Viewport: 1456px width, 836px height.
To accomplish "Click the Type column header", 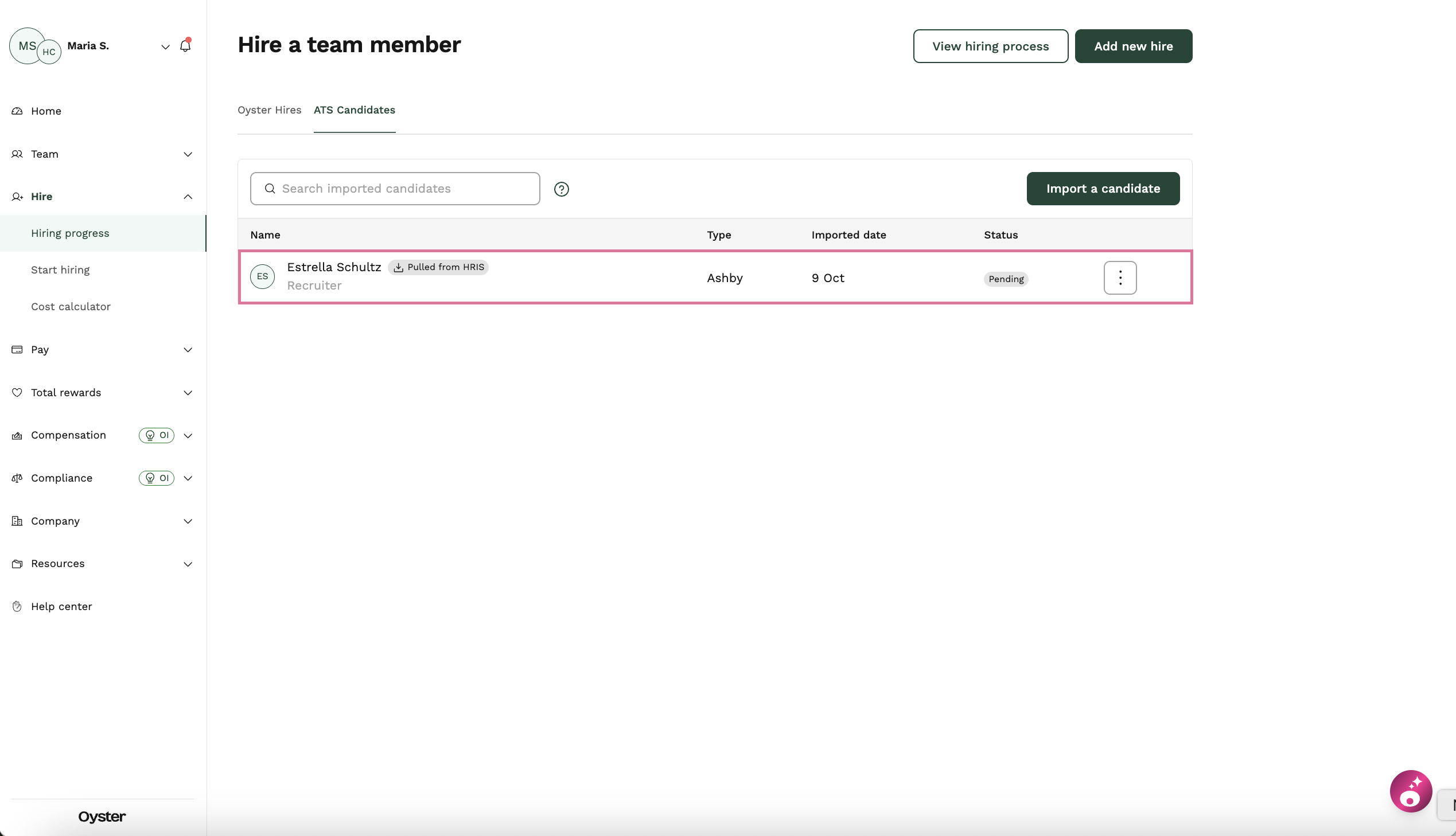I will coord(718,235).
